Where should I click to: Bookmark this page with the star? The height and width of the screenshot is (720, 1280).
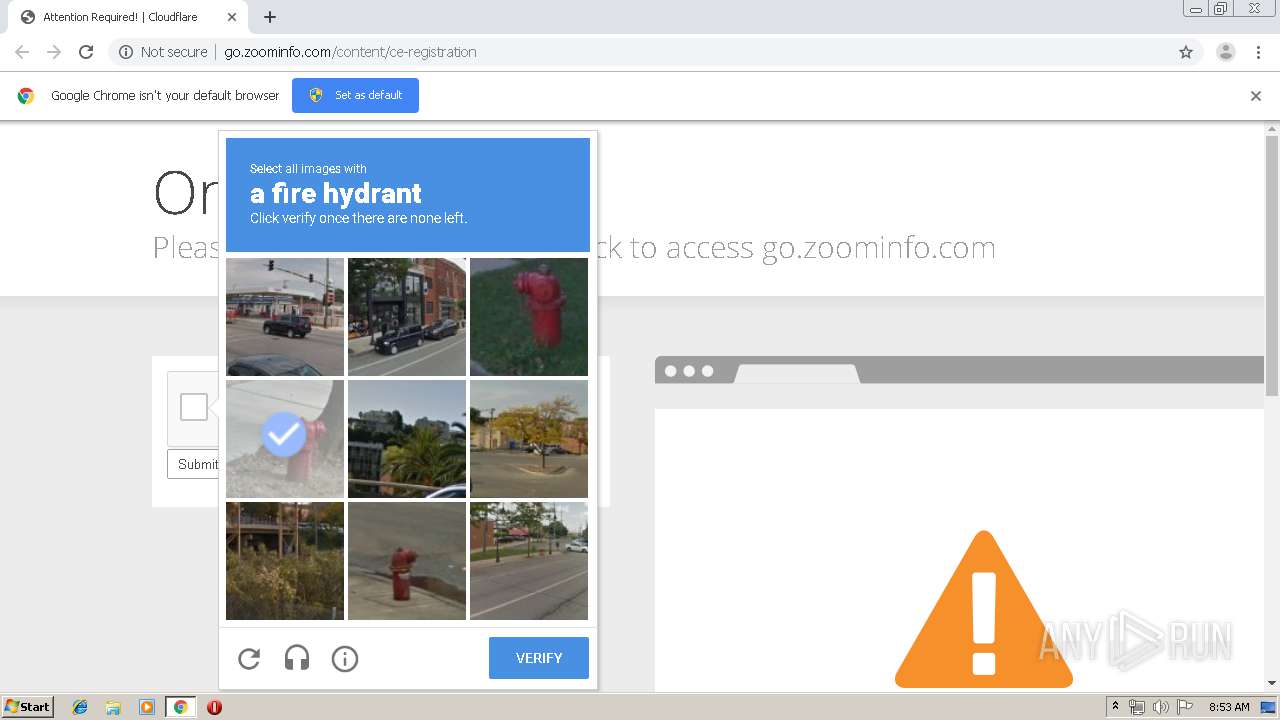click(1186, 52)
